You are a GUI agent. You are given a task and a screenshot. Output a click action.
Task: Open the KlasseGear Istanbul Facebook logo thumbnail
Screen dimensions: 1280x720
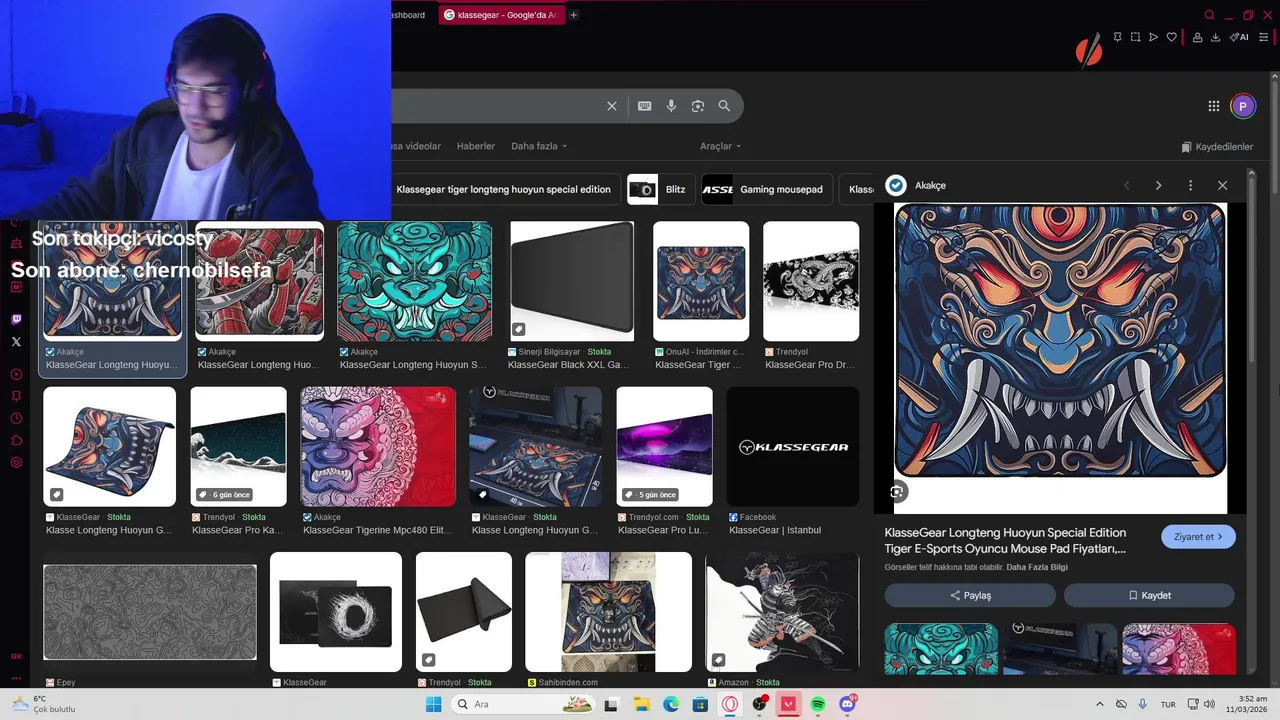[793, 447]
